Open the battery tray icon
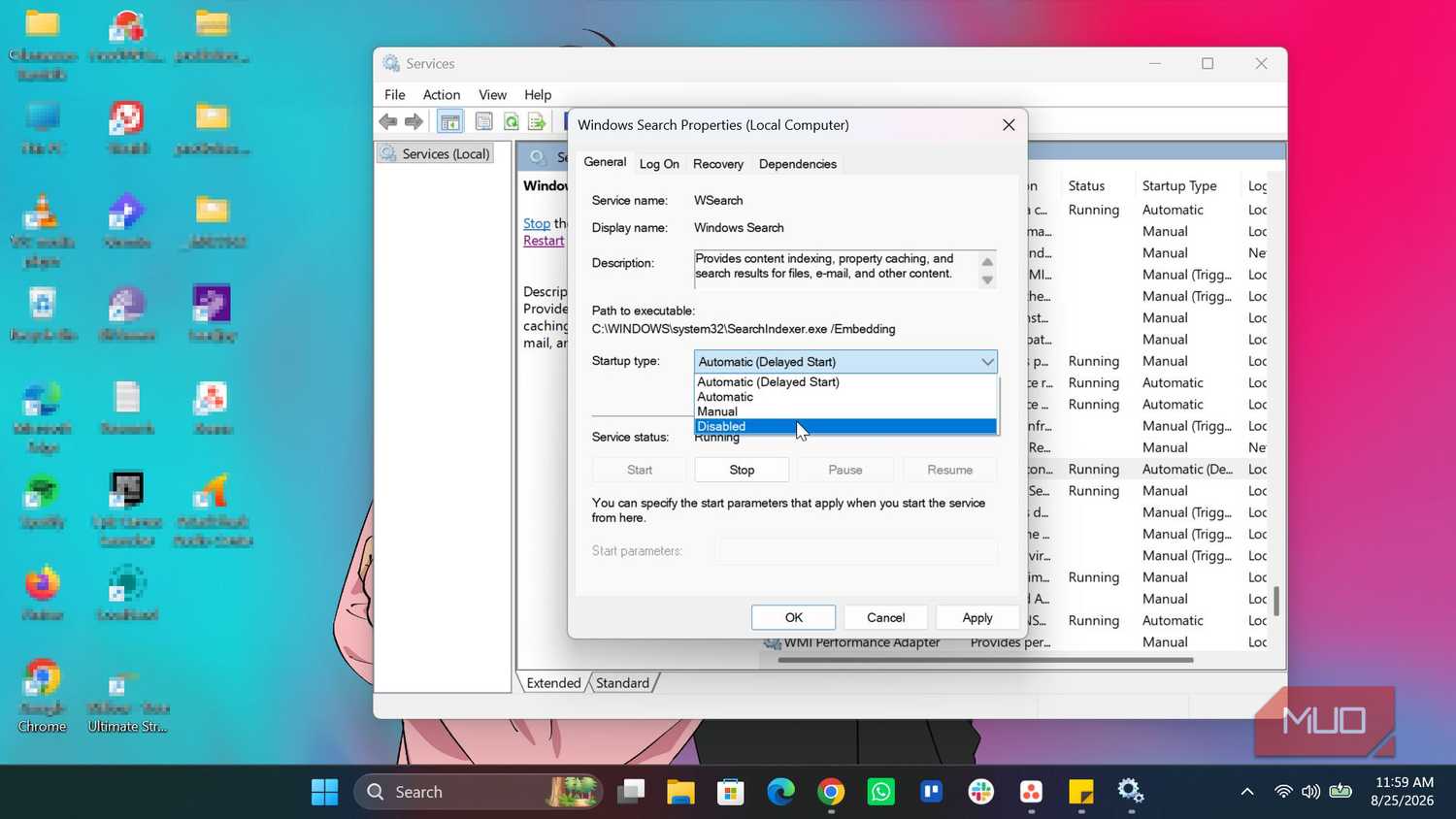The image size is (1456, 819). click(1340, 792)
